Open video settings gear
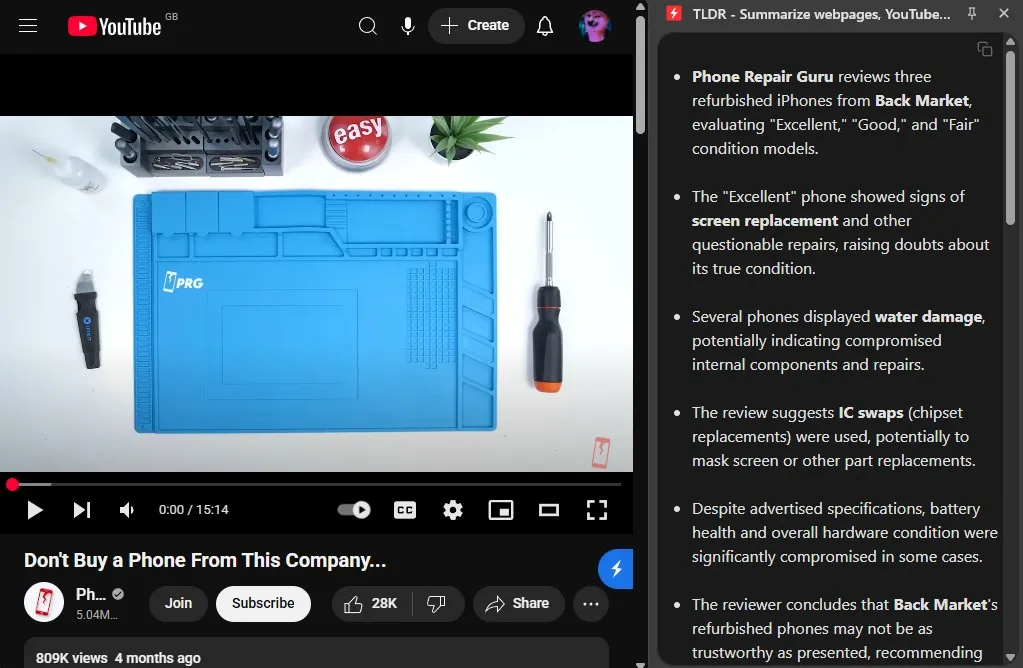The height and width of the screenshot is (668, 1023). point(452,510)
